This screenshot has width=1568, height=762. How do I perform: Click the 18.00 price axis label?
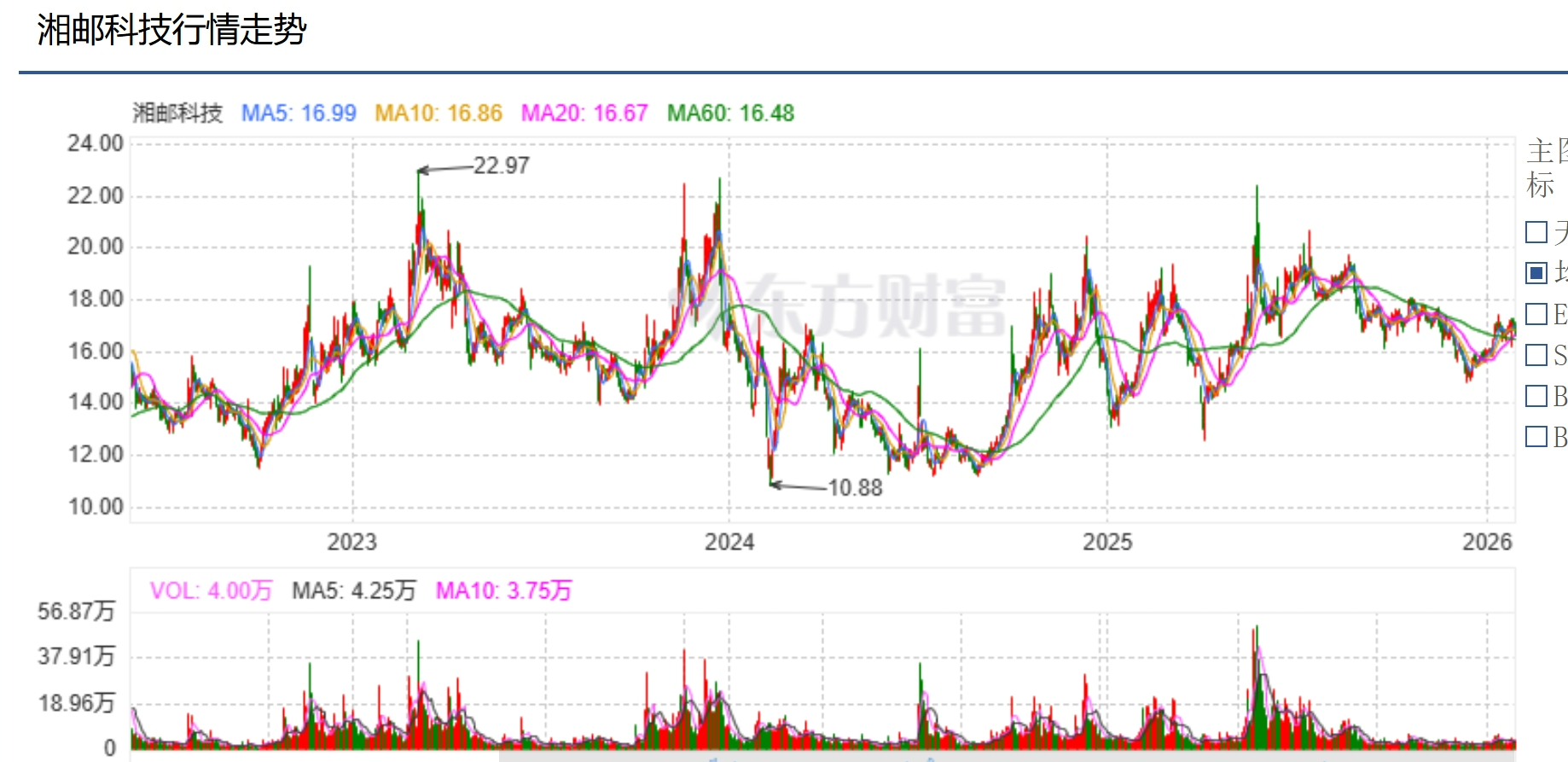point(96,299)
